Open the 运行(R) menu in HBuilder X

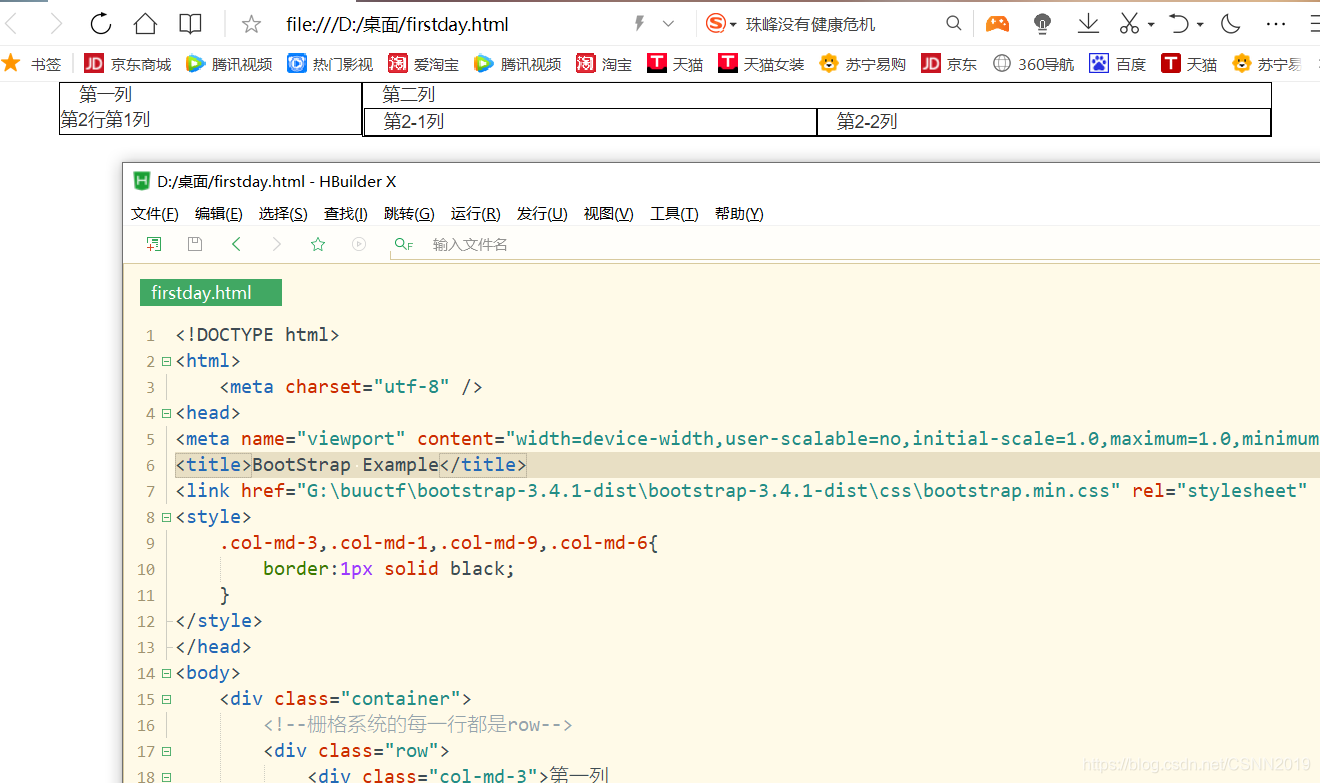tap(476, 213)
